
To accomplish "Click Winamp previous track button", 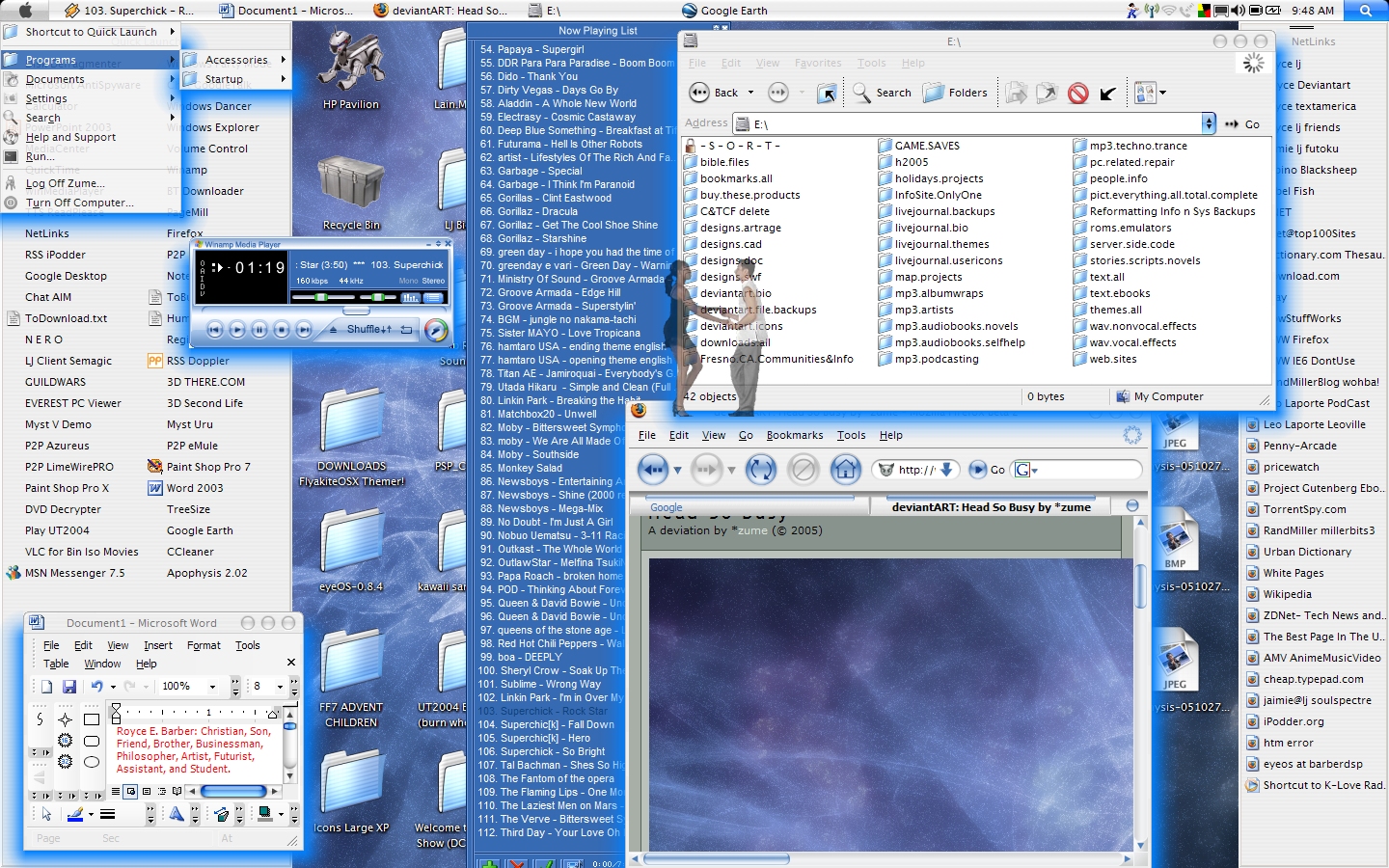I will (215, 329).
